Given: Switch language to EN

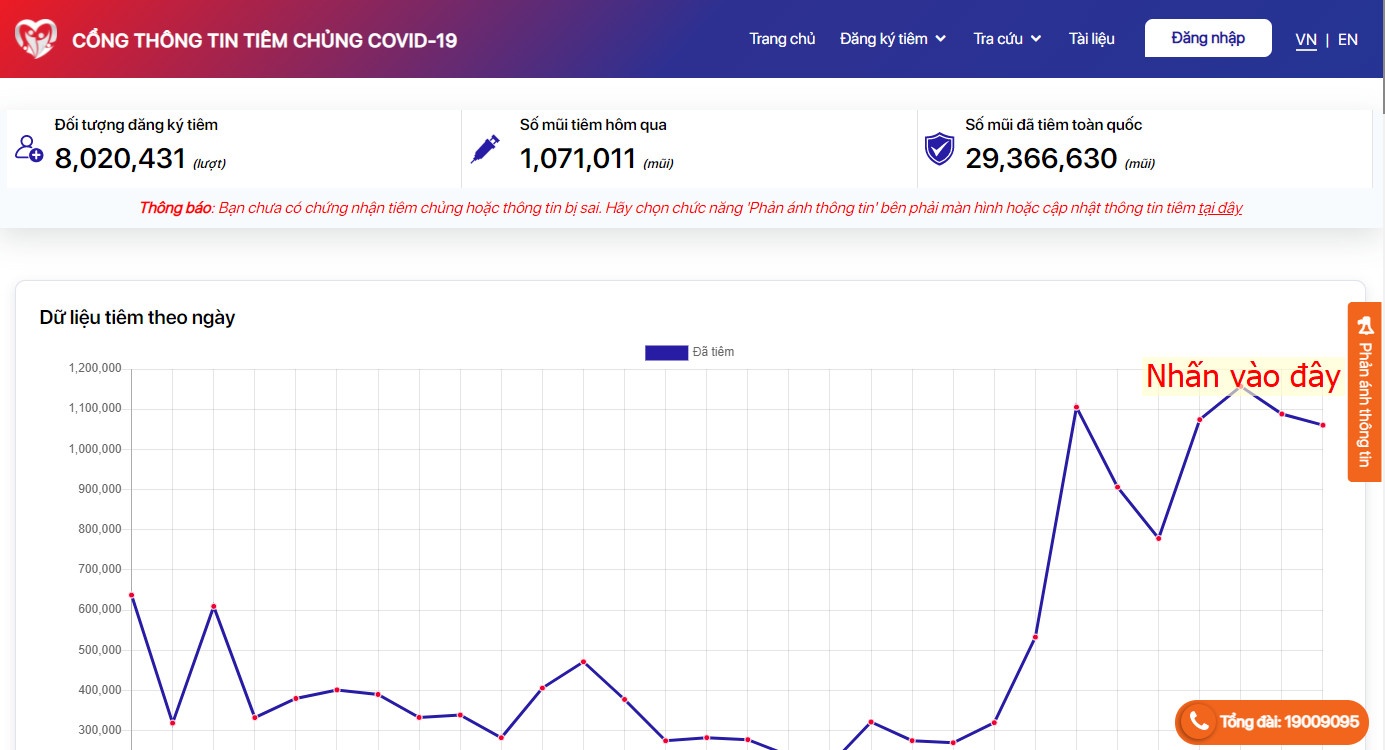Looking at the screenshot, I should pyautogui.click(x=1348, y=40).
